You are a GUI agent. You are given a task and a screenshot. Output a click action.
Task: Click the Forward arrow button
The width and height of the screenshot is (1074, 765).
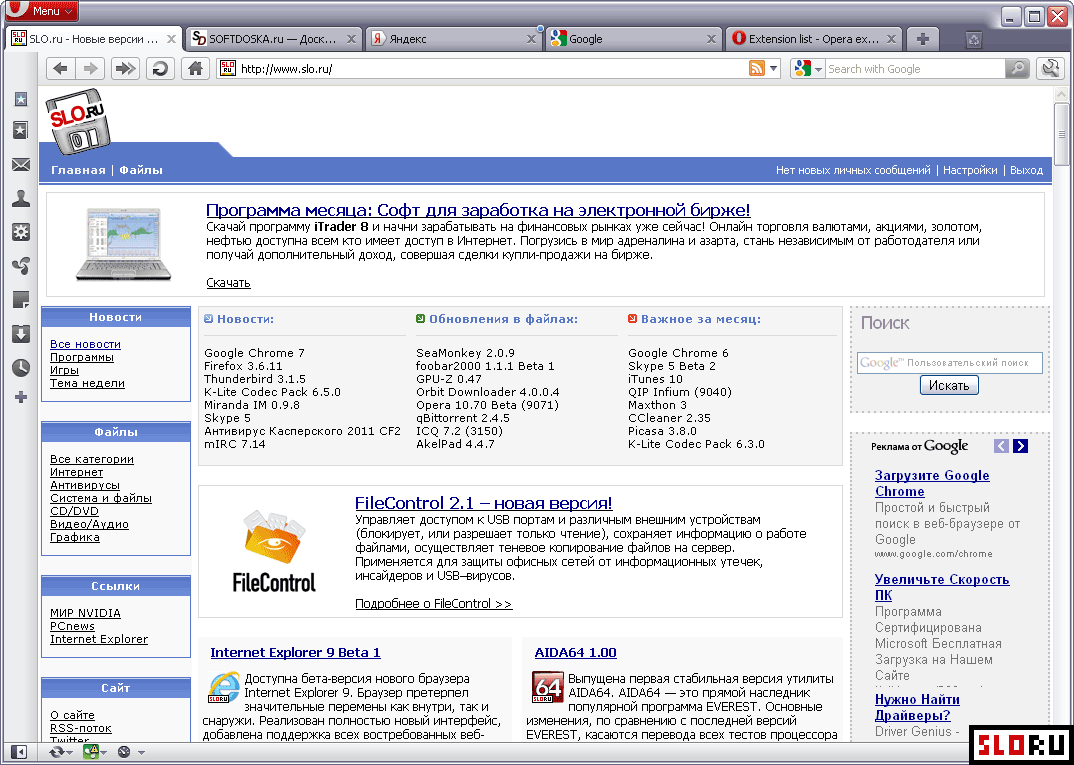(90, 68)
